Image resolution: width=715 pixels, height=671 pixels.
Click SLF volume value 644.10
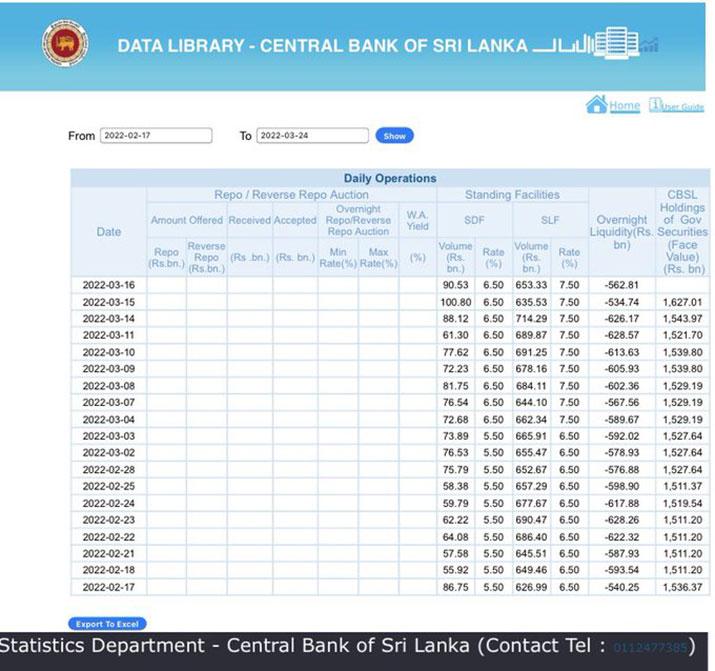(x=531, y=403)
